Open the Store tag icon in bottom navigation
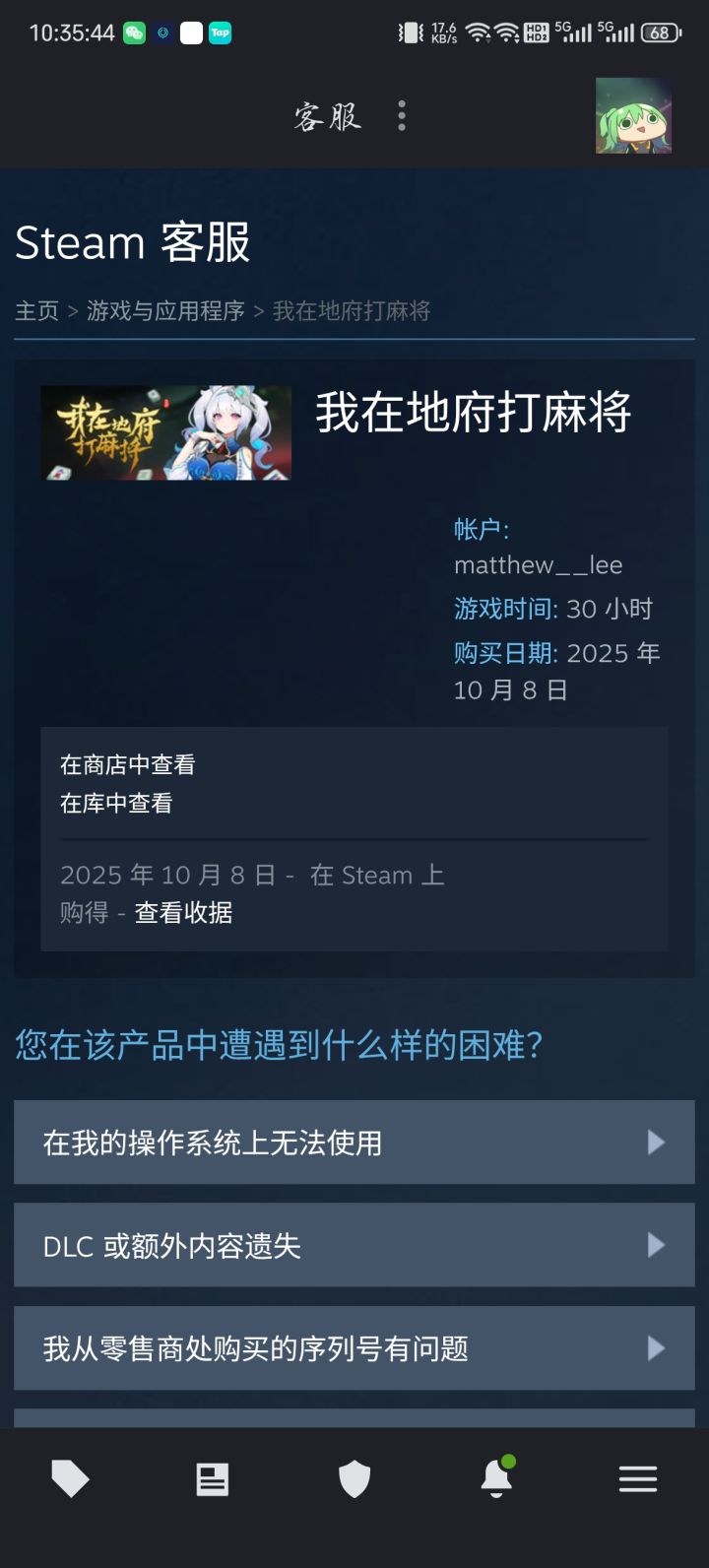 (x=70, y=1478)
